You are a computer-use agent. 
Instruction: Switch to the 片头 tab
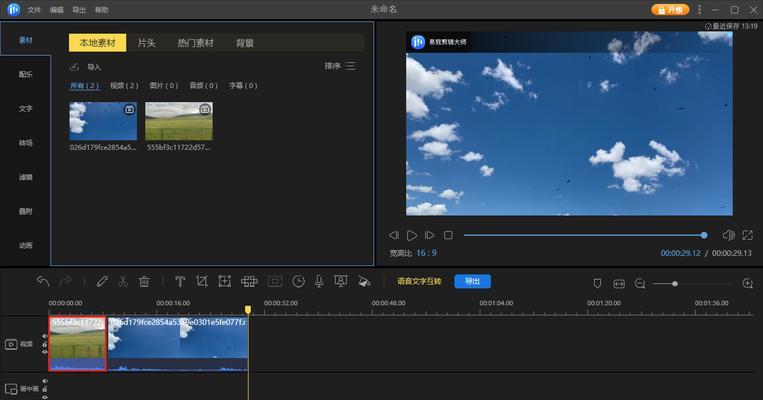pyautogui.click(x=146, y=43)
